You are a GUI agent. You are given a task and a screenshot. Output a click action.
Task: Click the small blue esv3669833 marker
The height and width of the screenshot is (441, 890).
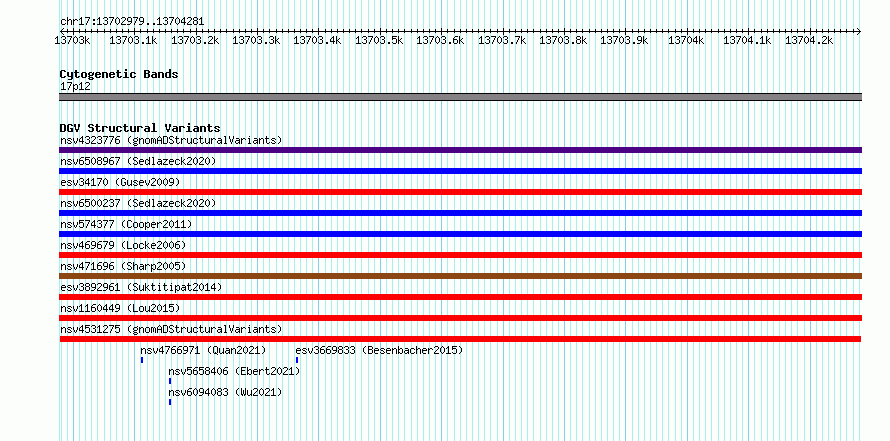(x=297, y=360)
